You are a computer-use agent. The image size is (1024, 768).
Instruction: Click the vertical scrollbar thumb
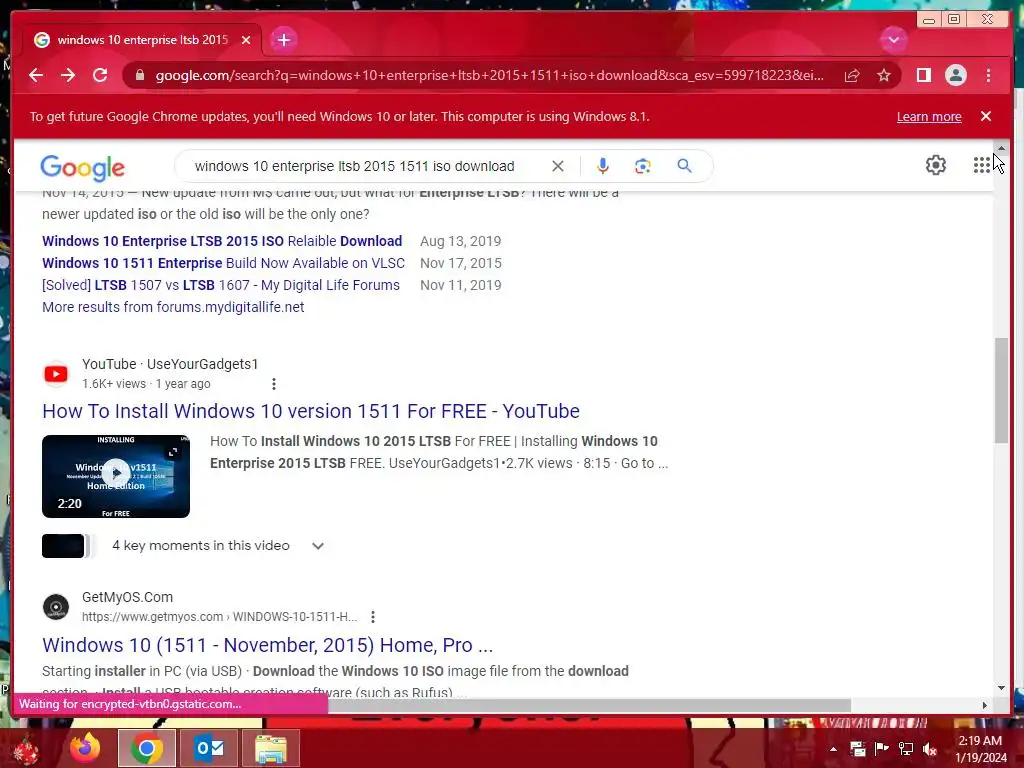tap(1001, 391)
